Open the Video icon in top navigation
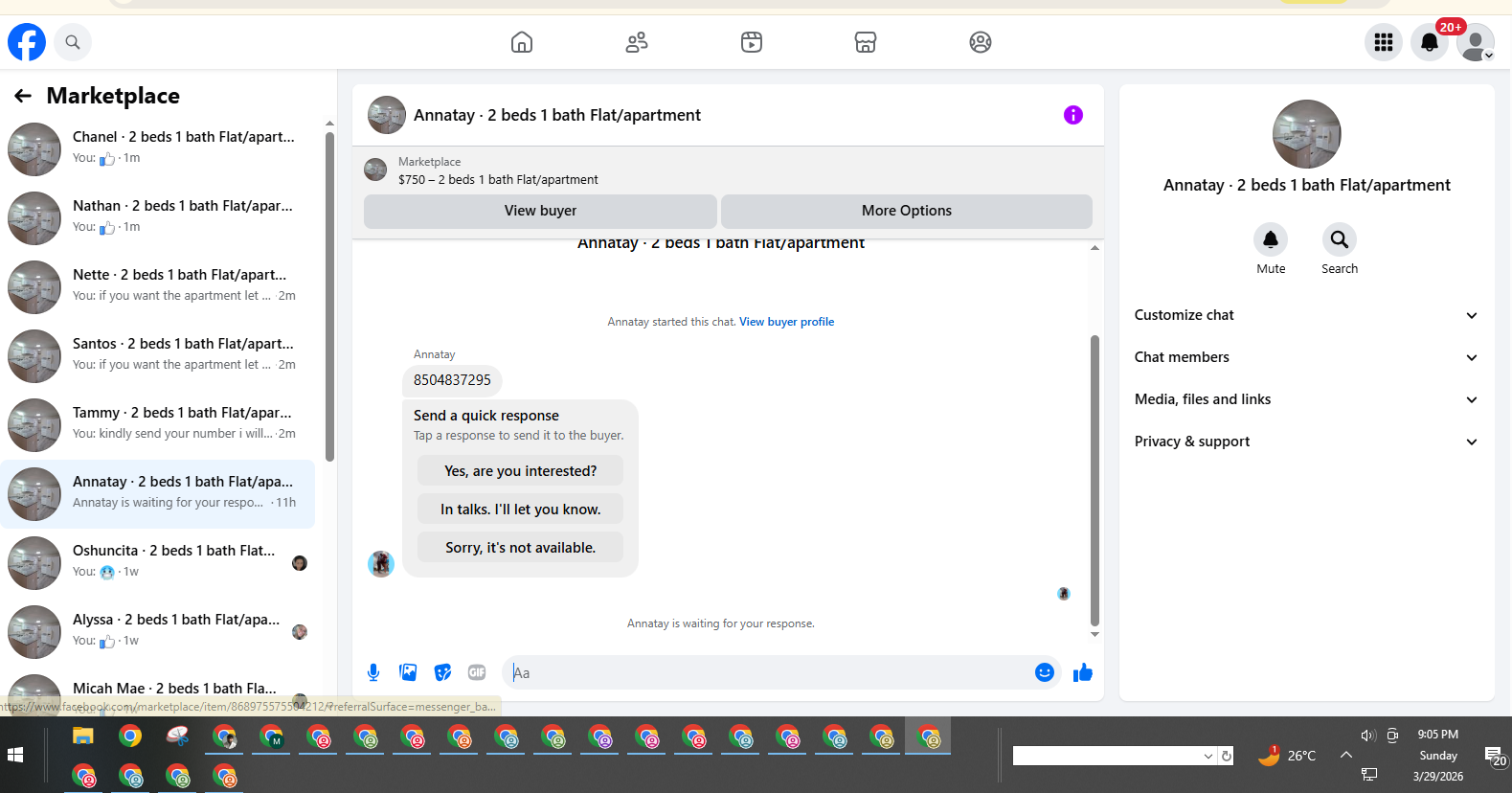 (x=752, y=42)
